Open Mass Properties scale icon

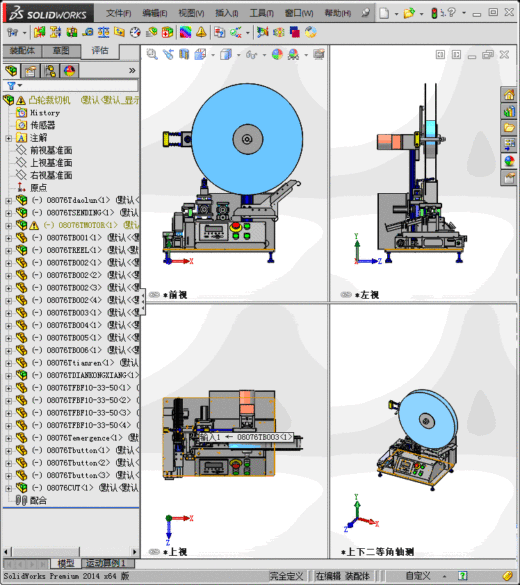(x=103, y=32)
